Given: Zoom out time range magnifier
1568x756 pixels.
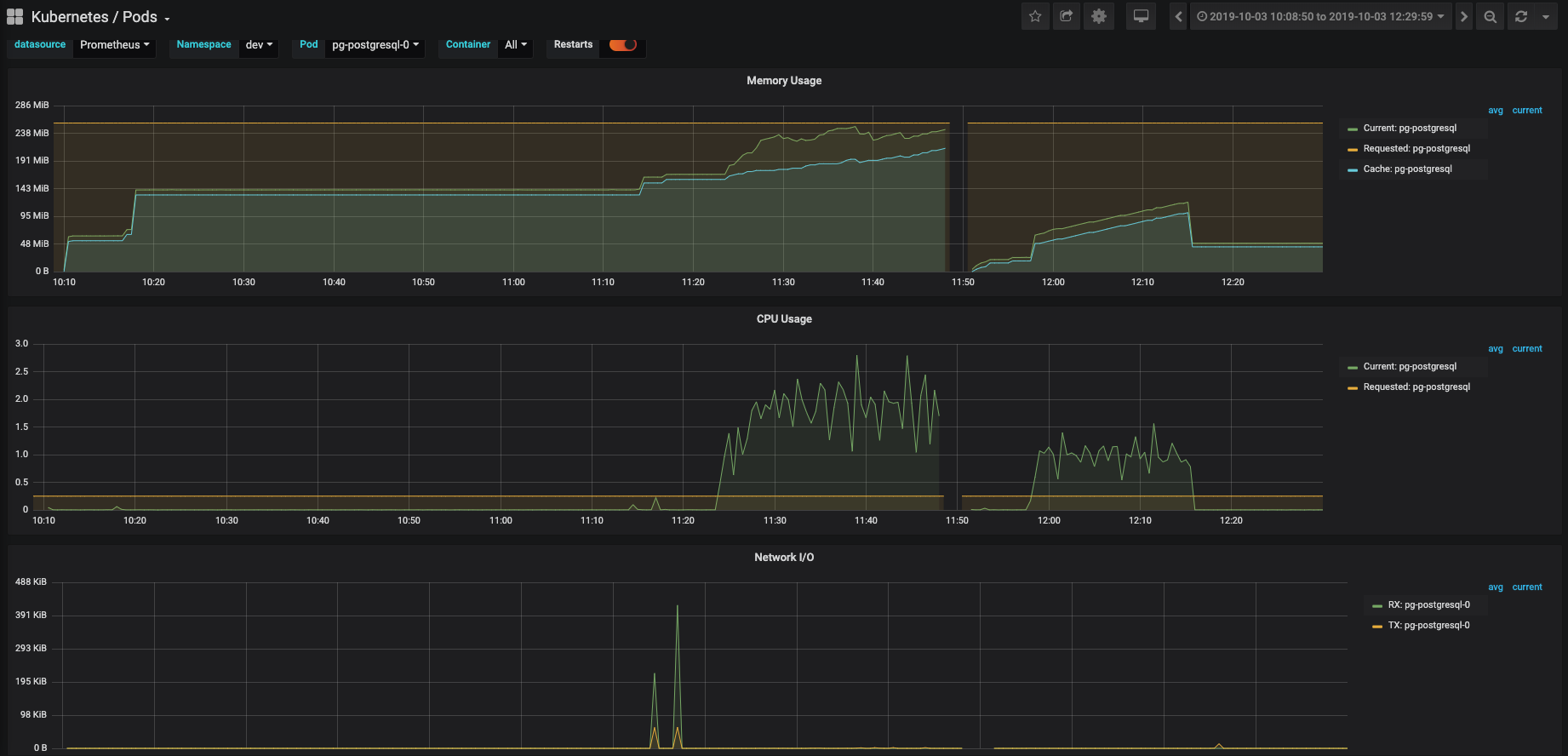Looking at the screenshot, I should [1491, 16].
